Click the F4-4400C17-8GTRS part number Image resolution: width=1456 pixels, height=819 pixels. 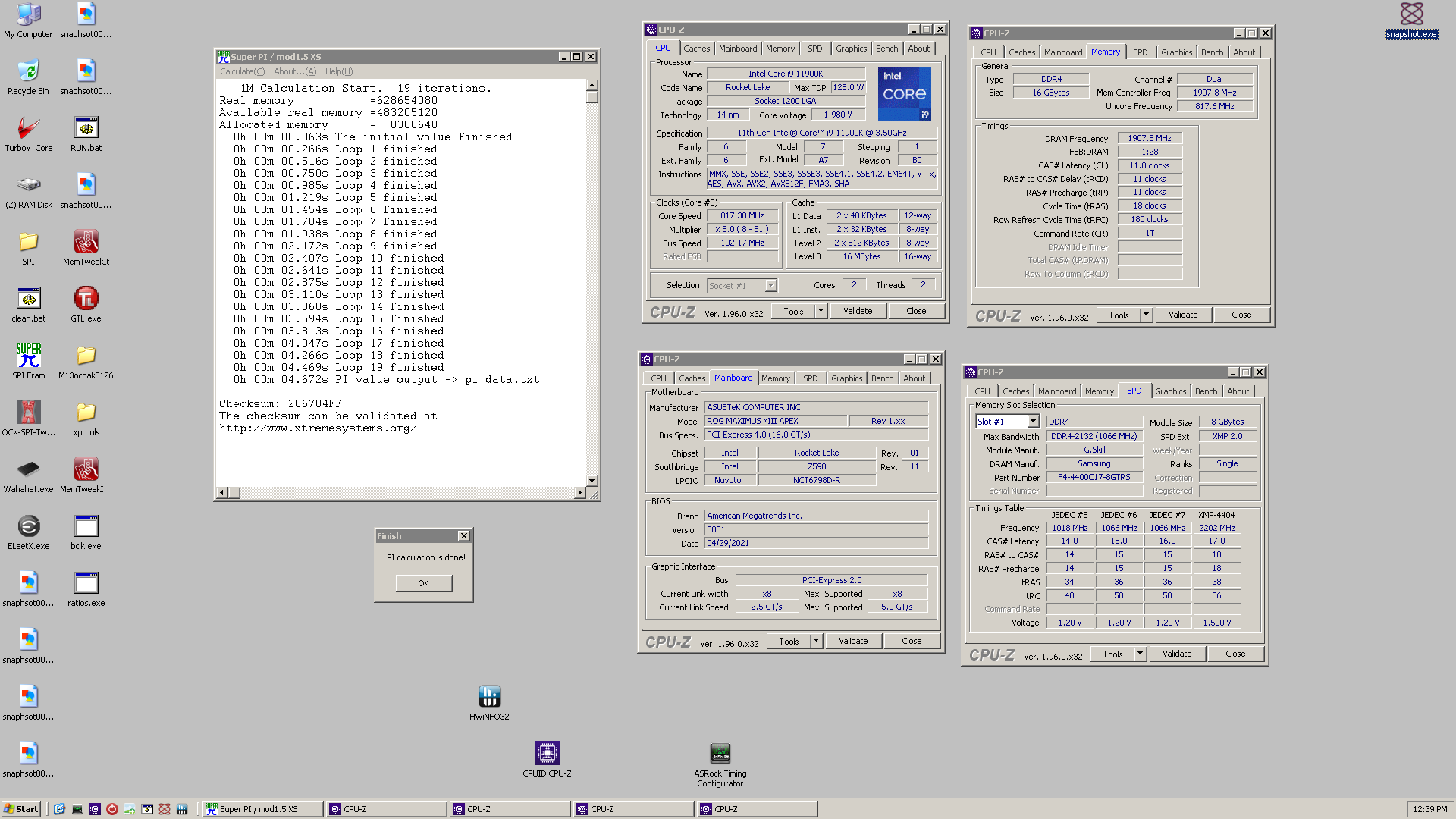1094,477
